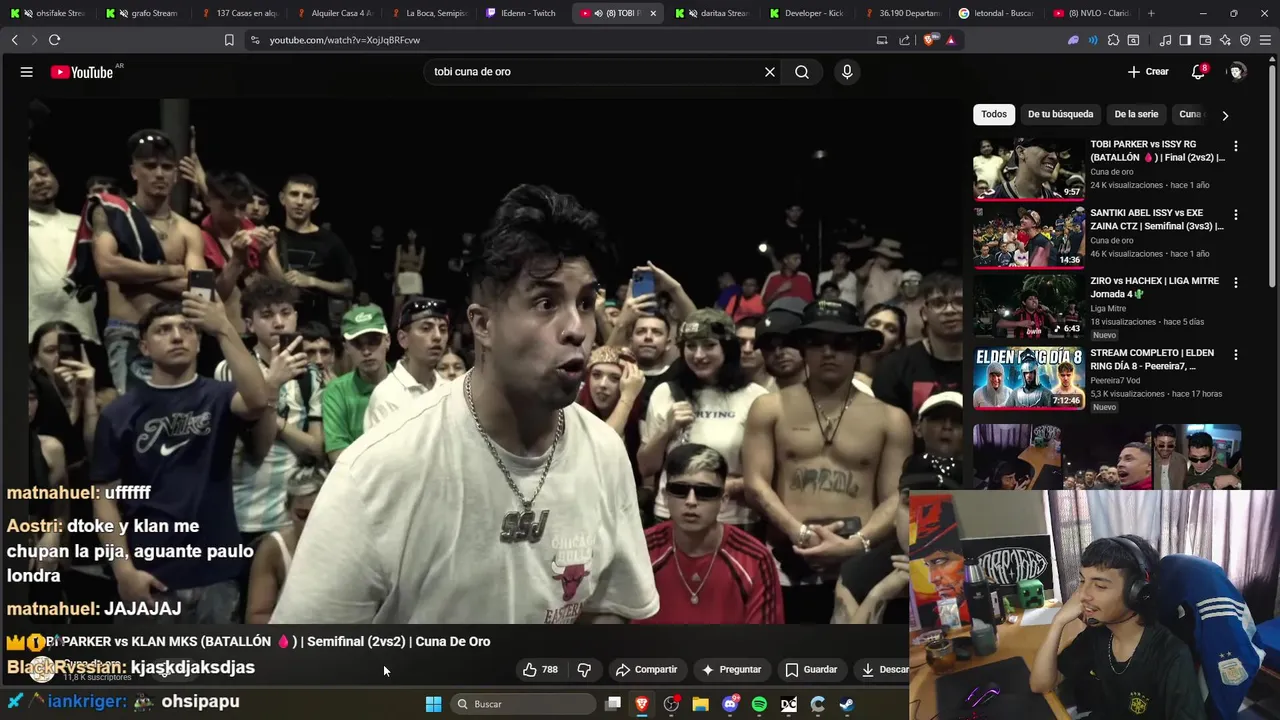
Task: Open the browser main menu
Action: pos(1266,40)
